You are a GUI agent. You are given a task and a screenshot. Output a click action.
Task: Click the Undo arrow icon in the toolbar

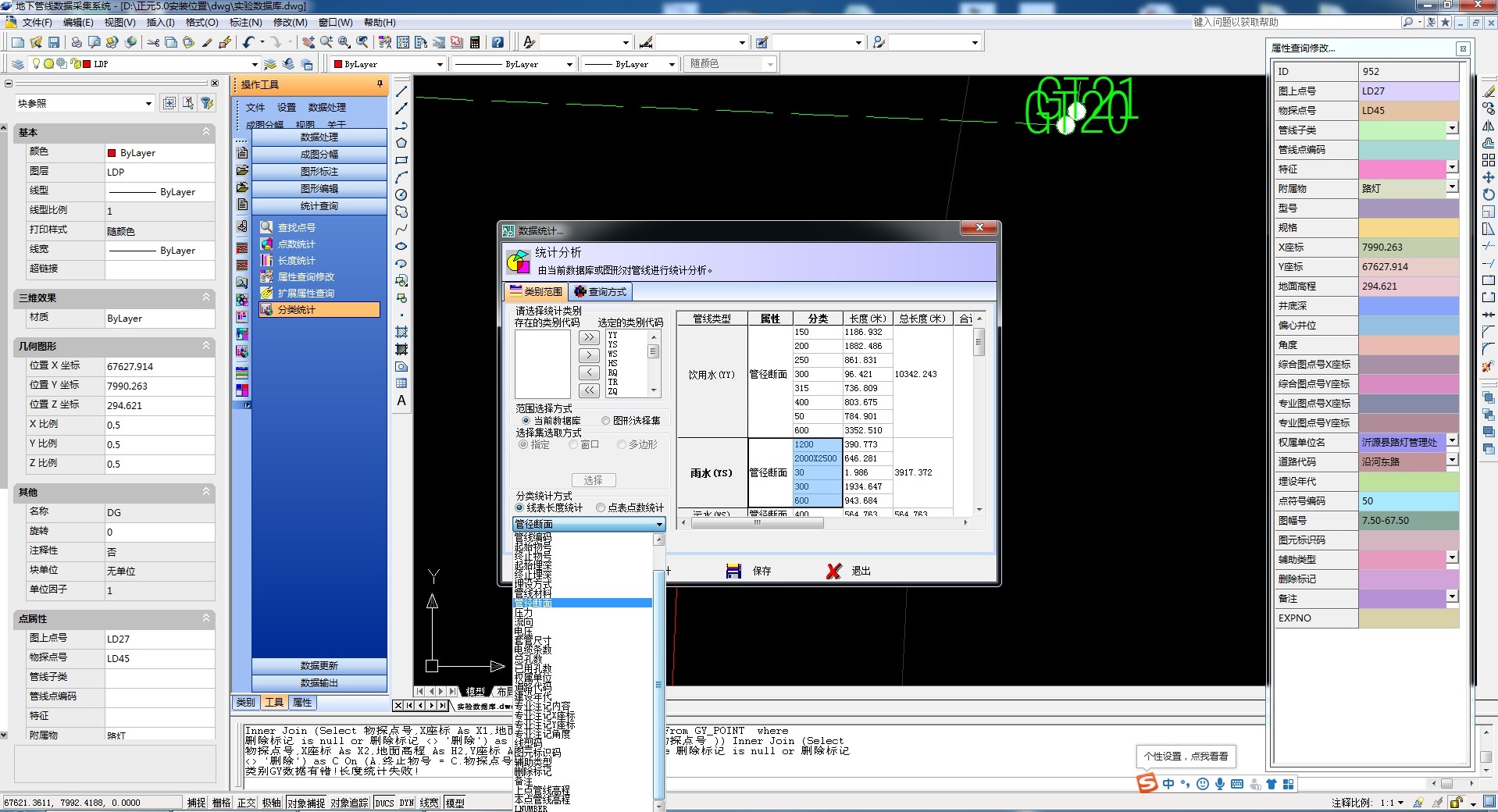pyautogui.click(x=248, y=42)
